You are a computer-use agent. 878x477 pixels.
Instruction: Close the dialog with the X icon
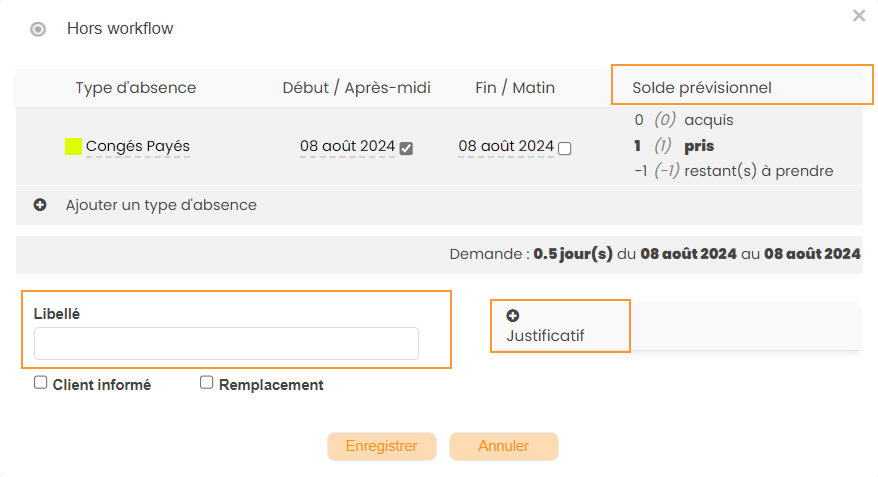858,16
